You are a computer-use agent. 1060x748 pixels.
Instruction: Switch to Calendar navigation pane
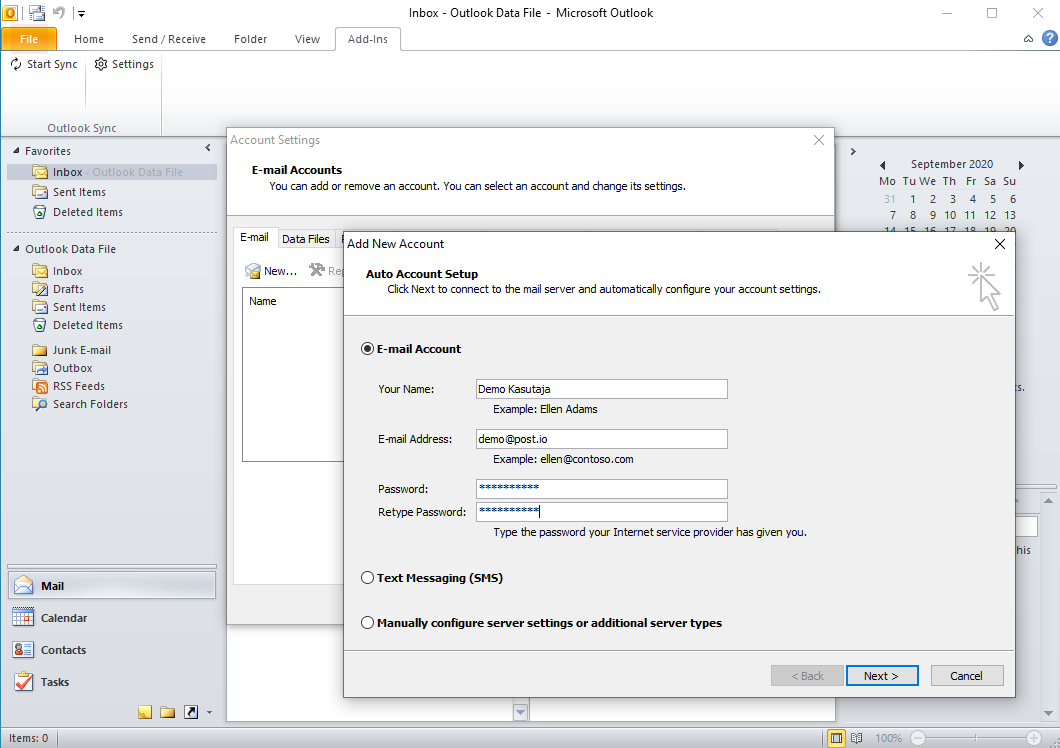click(x=112, y=617)
